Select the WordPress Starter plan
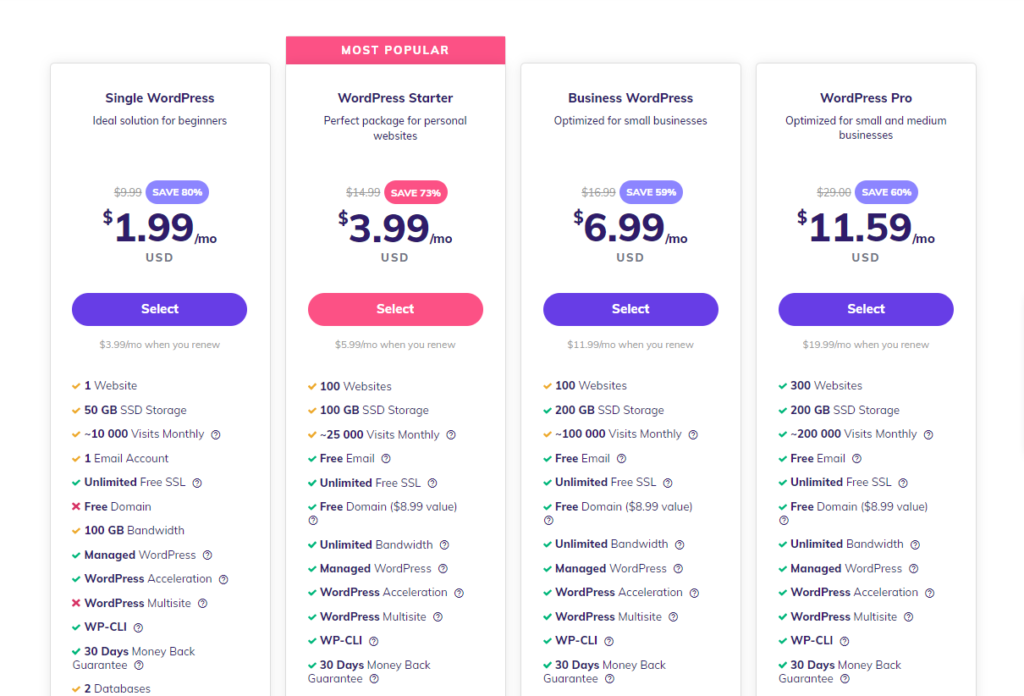 point(395,309)
